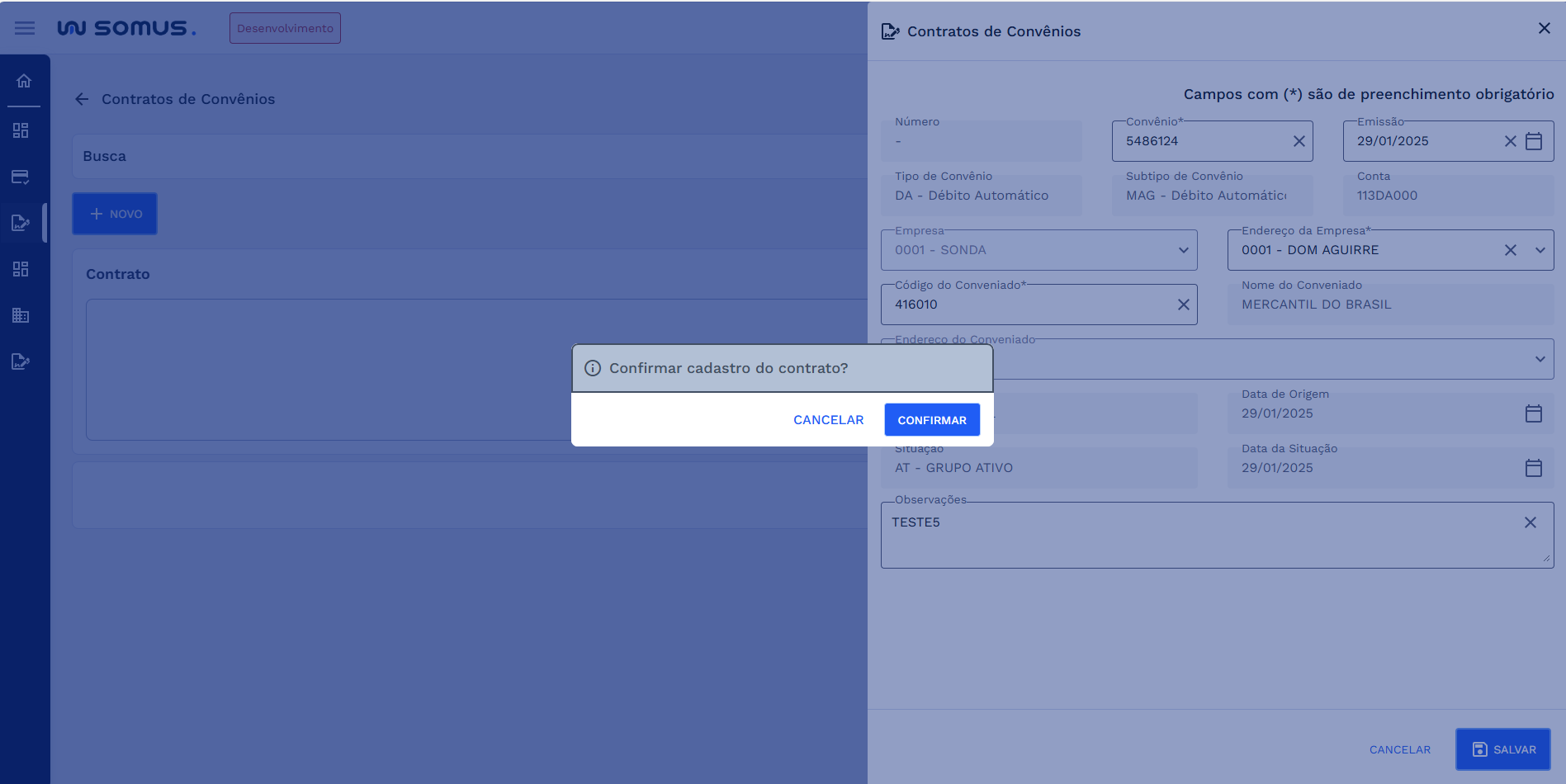Click the Novo button

pyautogui.click(x=115, y=214)
